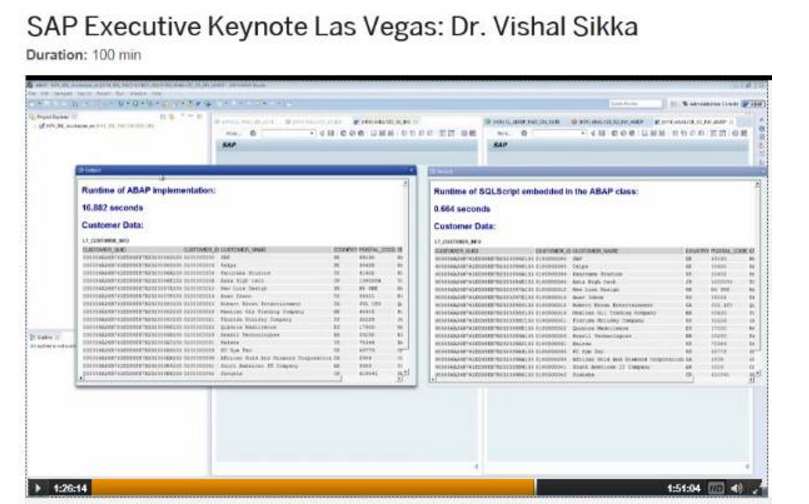809x504 pixels.
Task: Open the video in fullscreen mode
Action: tap(757, 488)
